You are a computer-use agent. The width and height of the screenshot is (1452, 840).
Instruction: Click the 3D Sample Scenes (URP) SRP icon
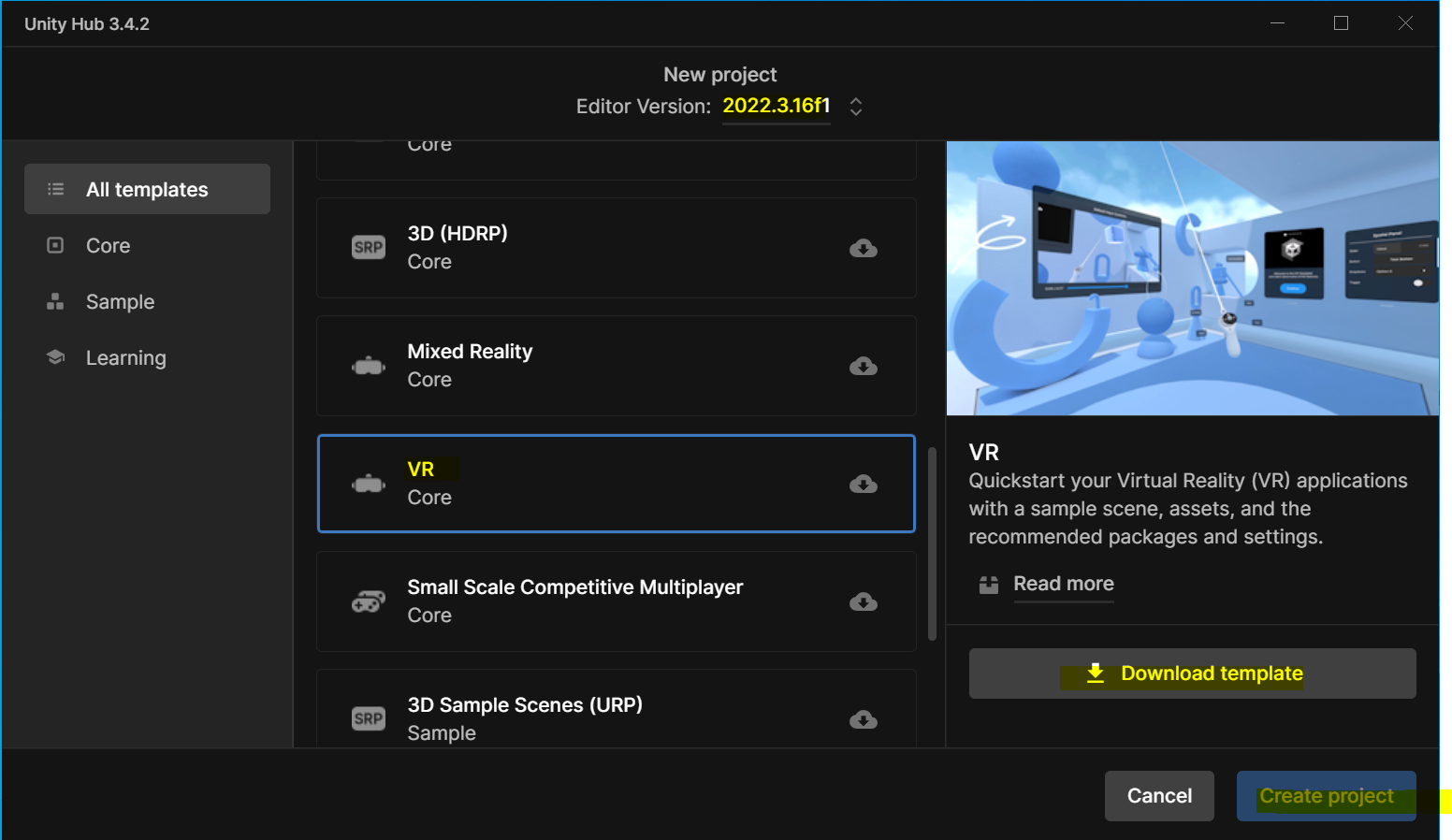pos(369,718)
